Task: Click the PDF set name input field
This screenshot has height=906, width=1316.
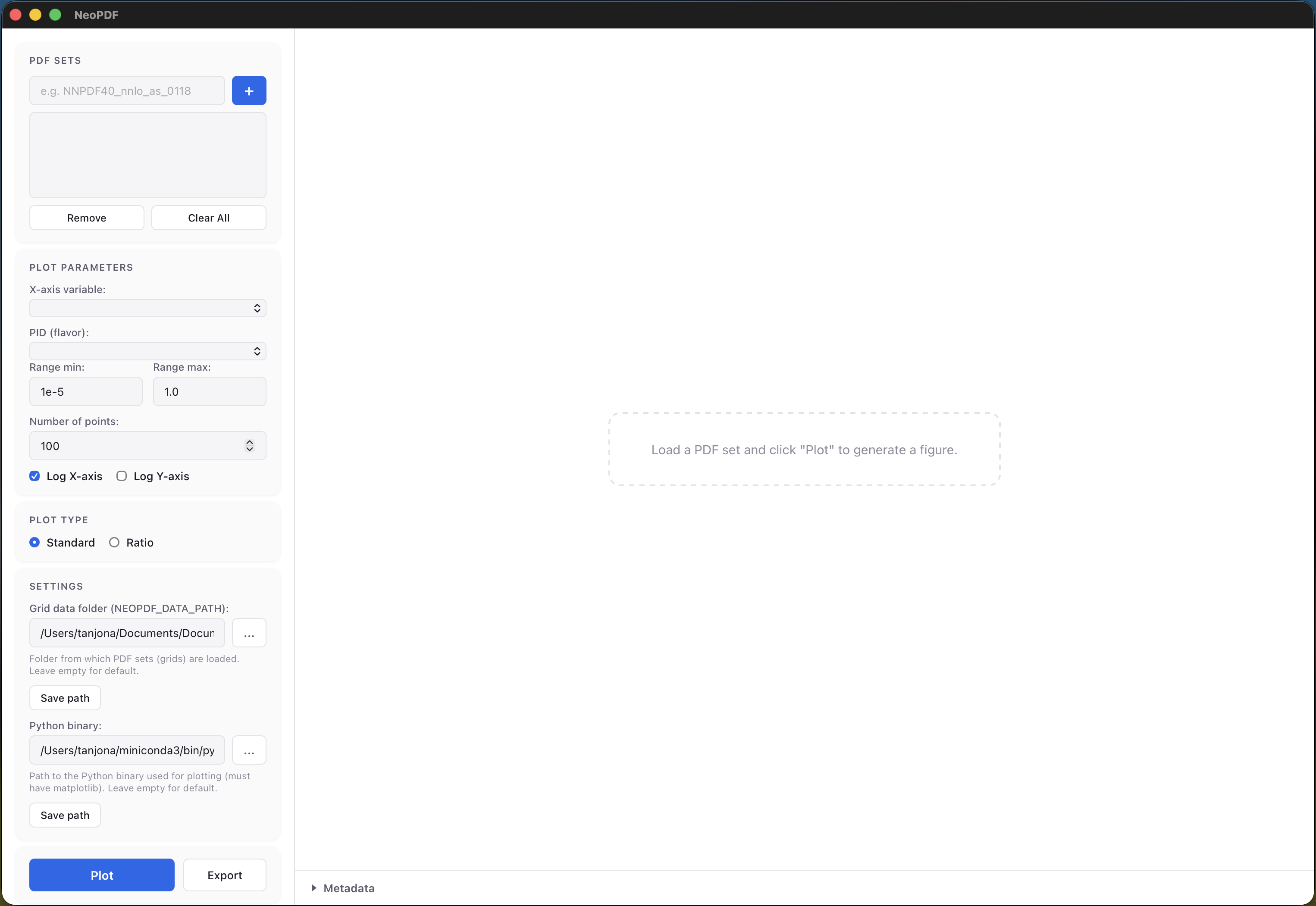Action: [126, 90]
